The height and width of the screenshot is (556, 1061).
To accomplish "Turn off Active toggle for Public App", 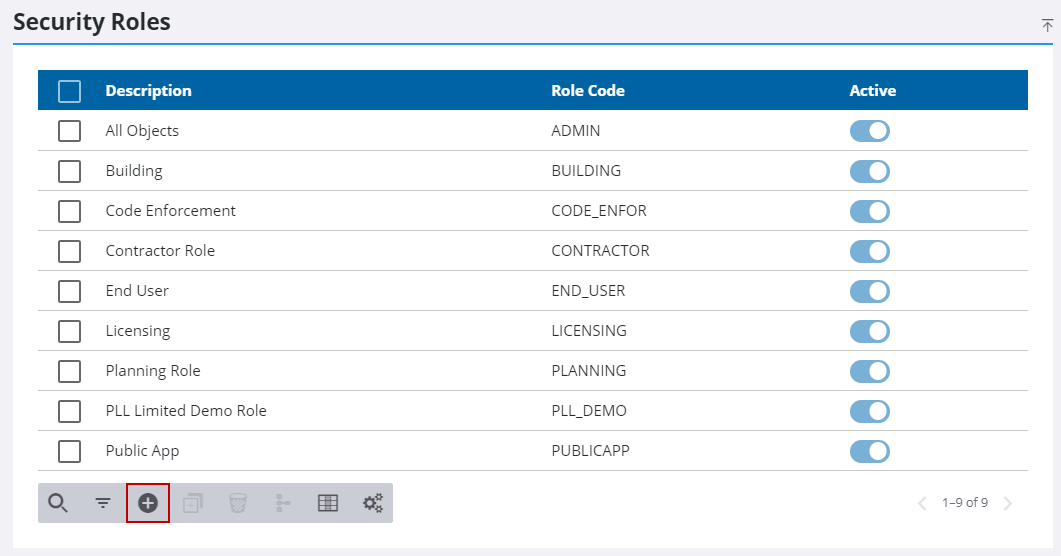I will [x=869, y=451].
